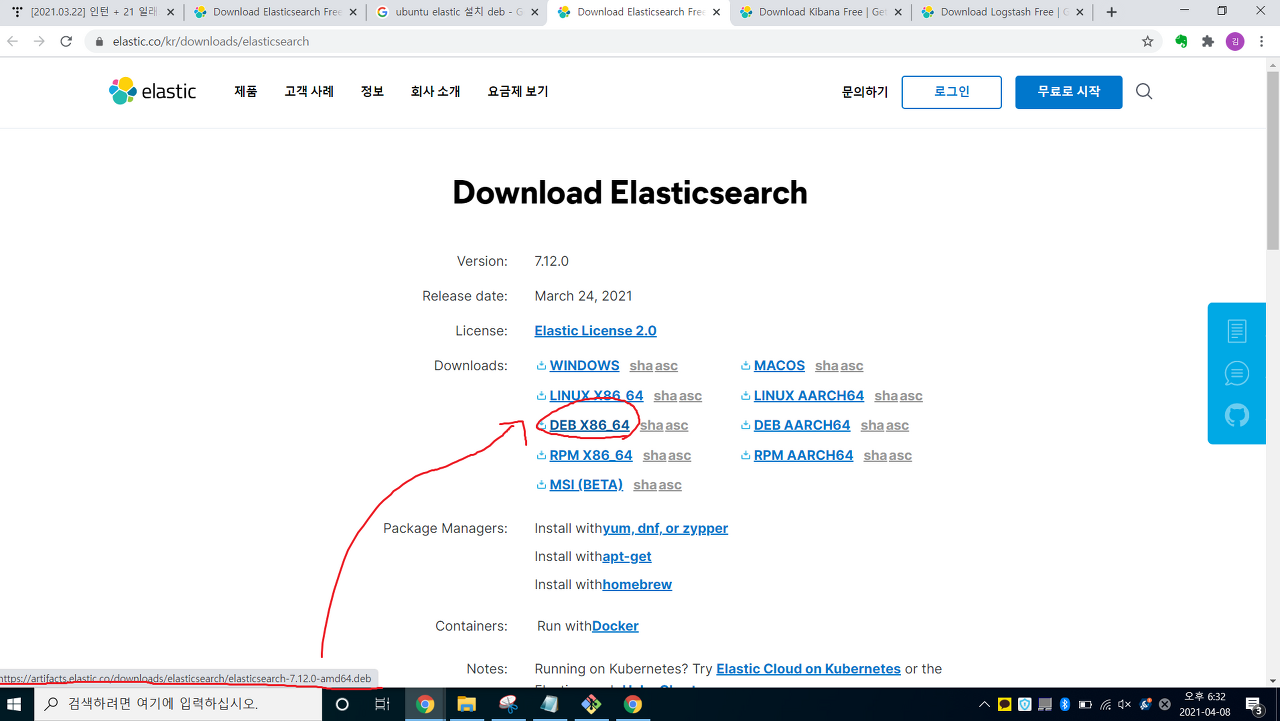The height and width of the screenshot is (721, 1280).
Task: Click the Evernote extension icon
Action: [x=1181, y=41]
